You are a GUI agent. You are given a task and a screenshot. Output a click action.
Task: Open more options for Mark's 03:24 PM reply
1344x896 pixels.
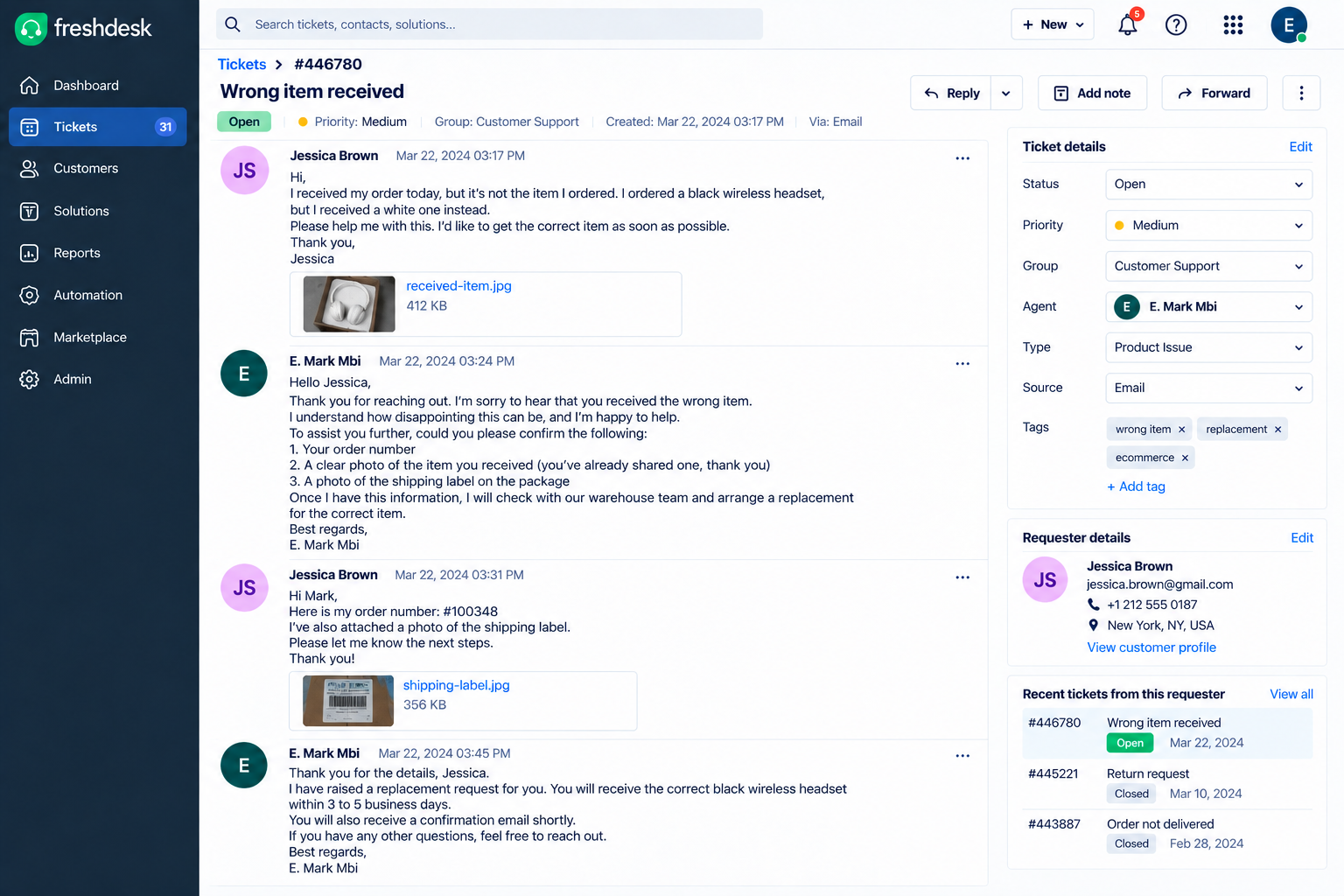tap(962, 363)
